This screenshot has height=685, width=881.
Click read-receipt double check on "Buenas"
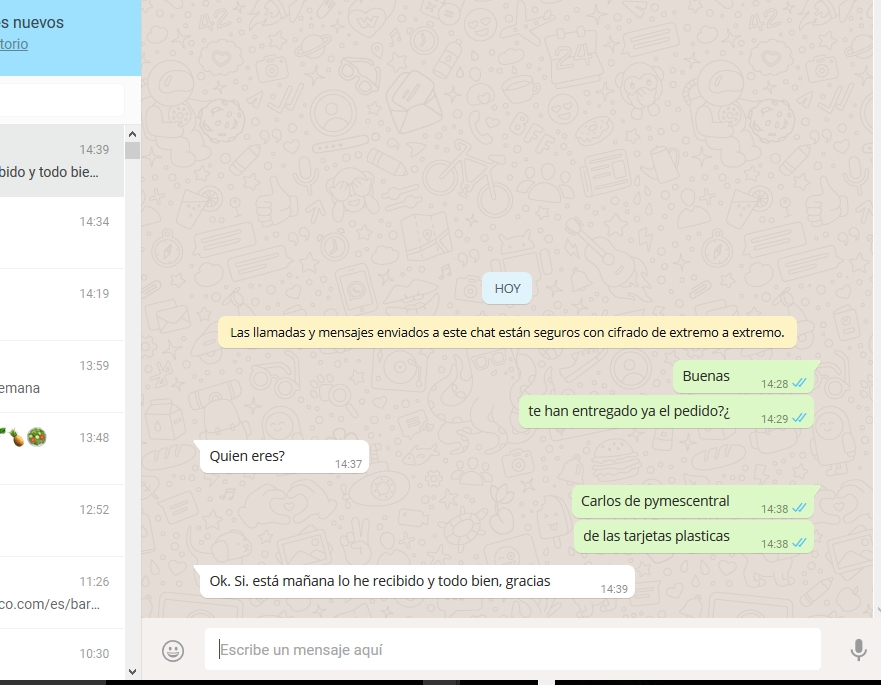799,383
